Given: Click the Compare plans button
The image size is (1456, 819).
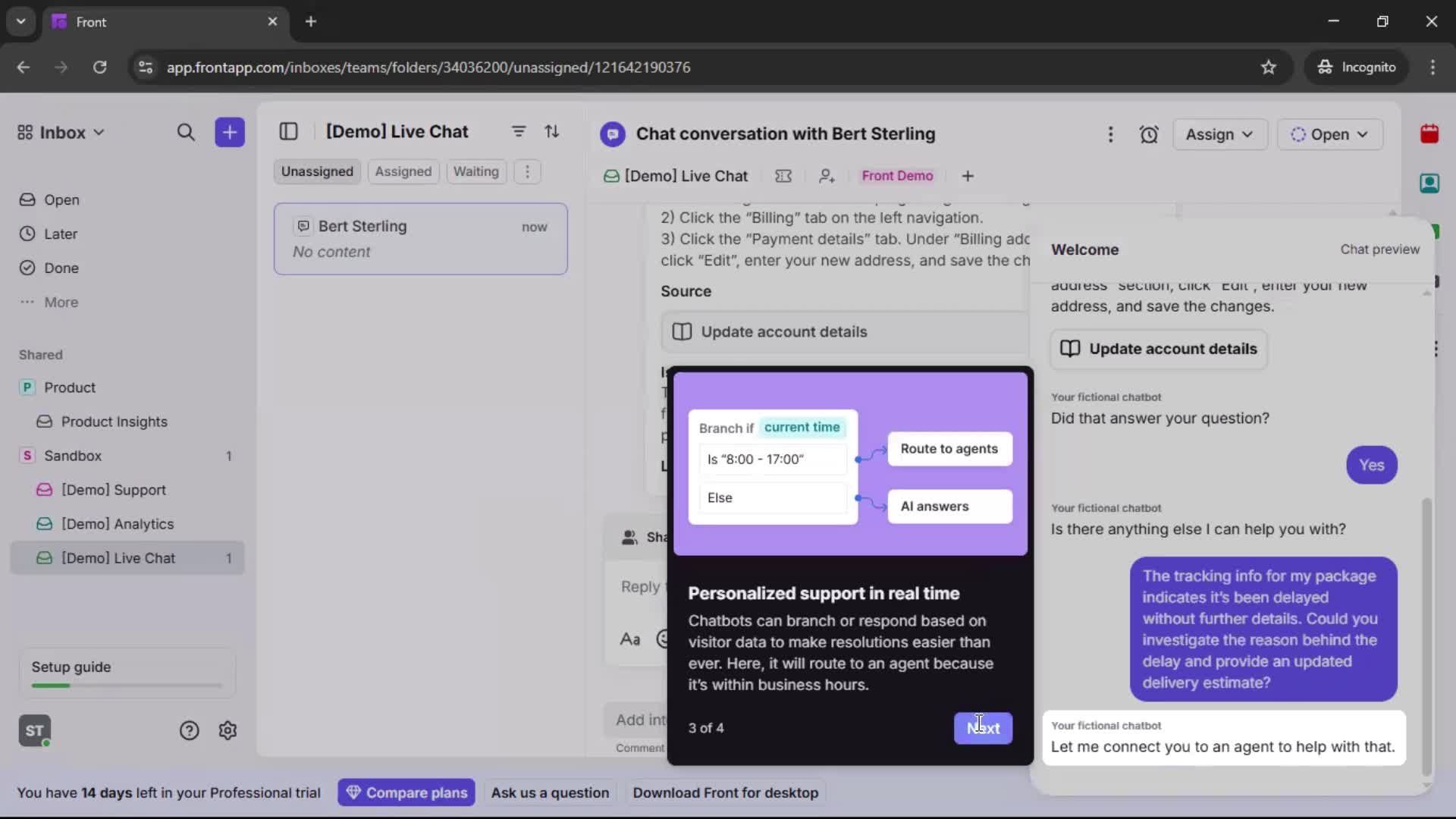Looking at the screenshot, I should click(406, 792).
